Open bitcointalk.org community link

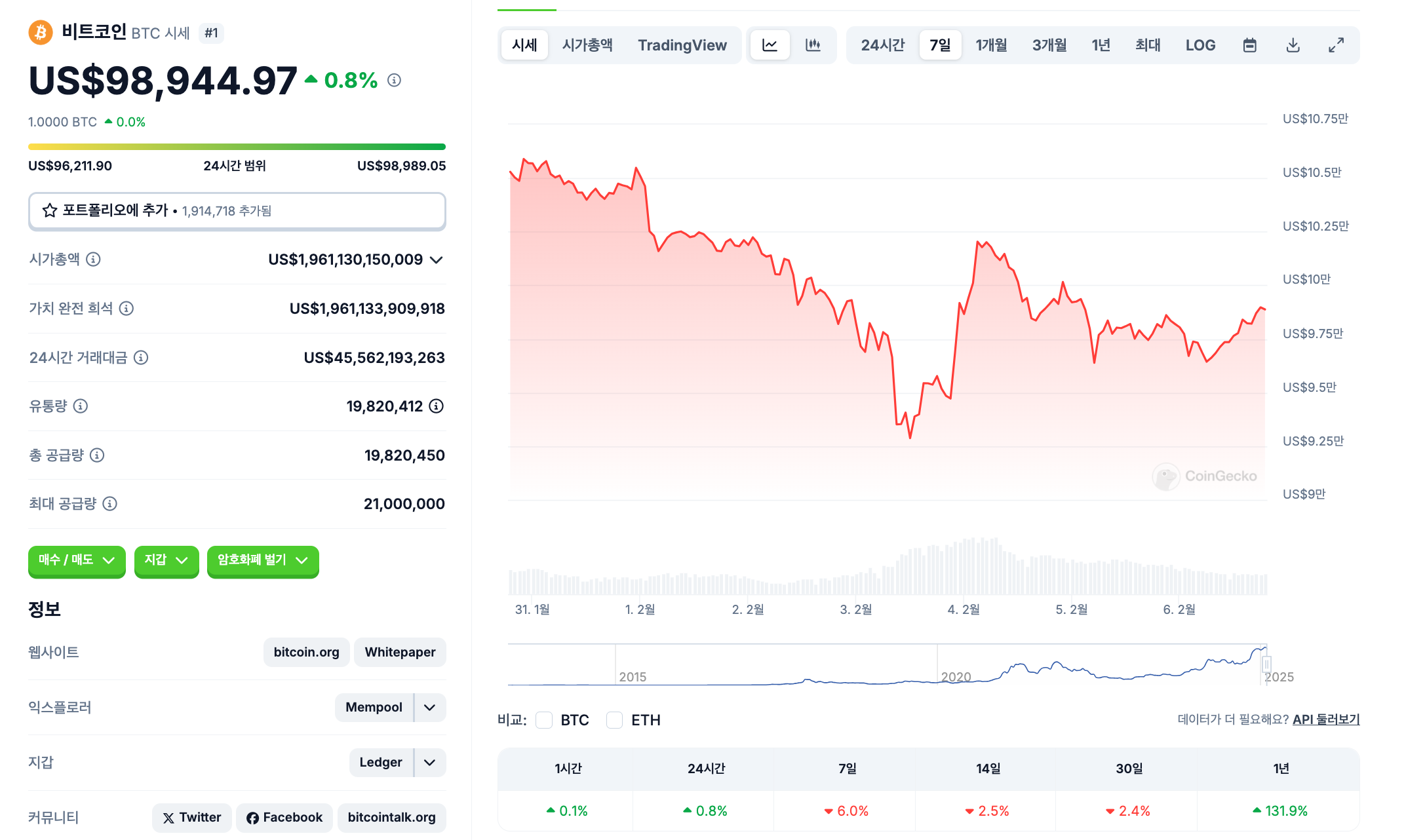tap(391, 818)
